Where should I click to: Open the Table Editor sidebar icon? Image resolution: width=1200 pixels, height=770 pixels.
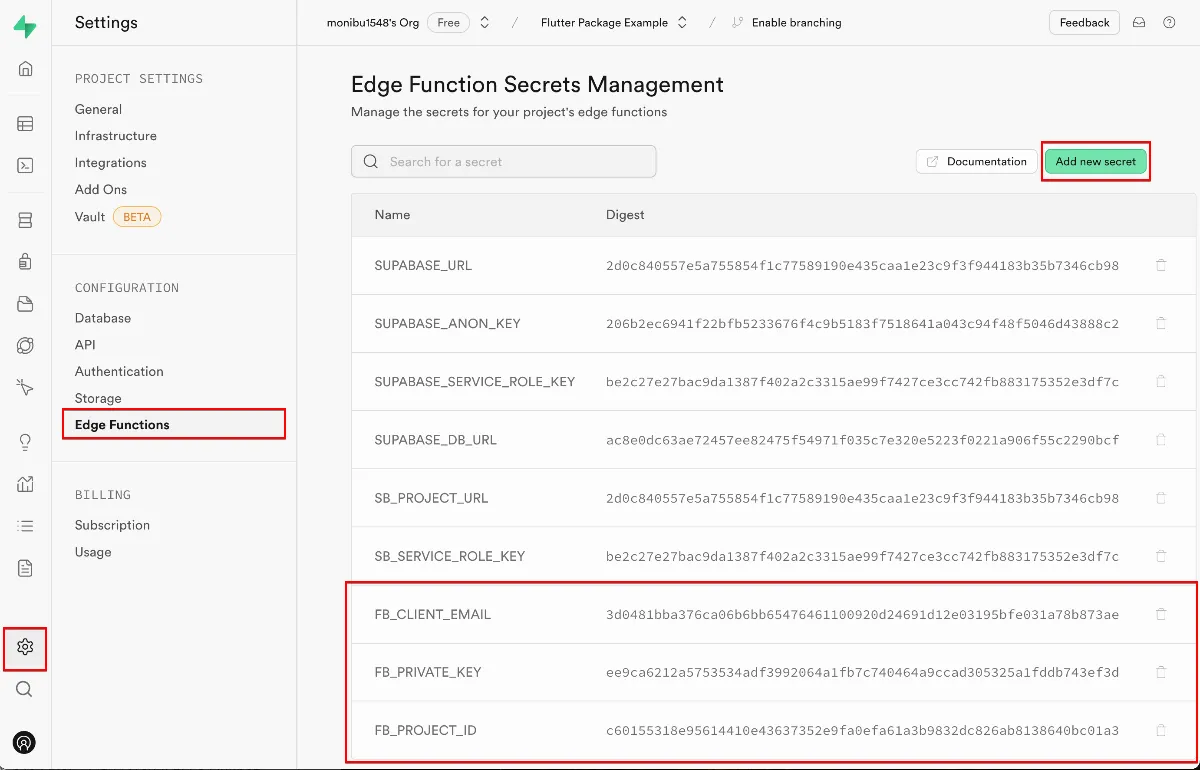click(25, 124)
